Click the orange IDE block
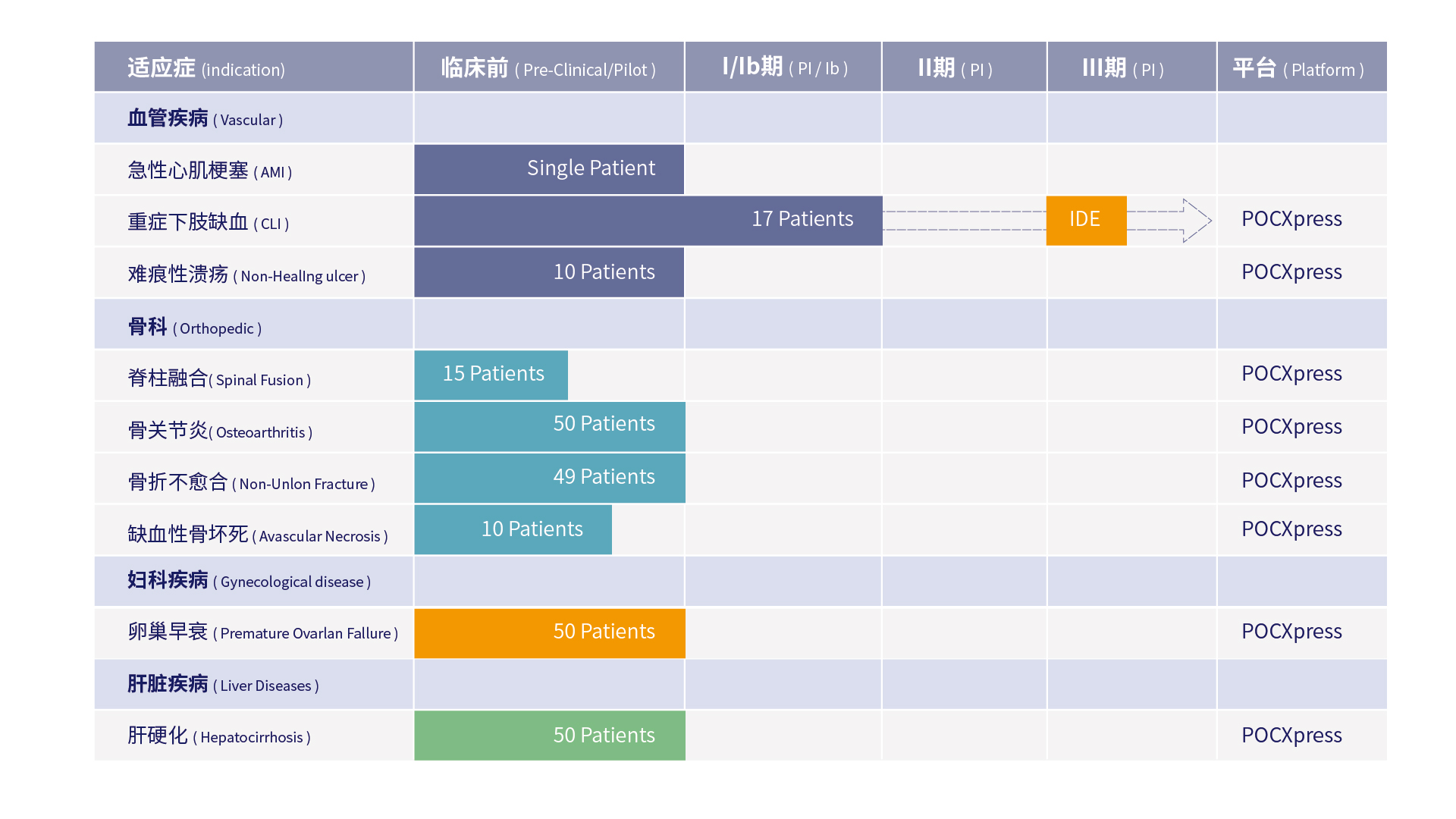1456x819 pixels. coord(1086,220)
